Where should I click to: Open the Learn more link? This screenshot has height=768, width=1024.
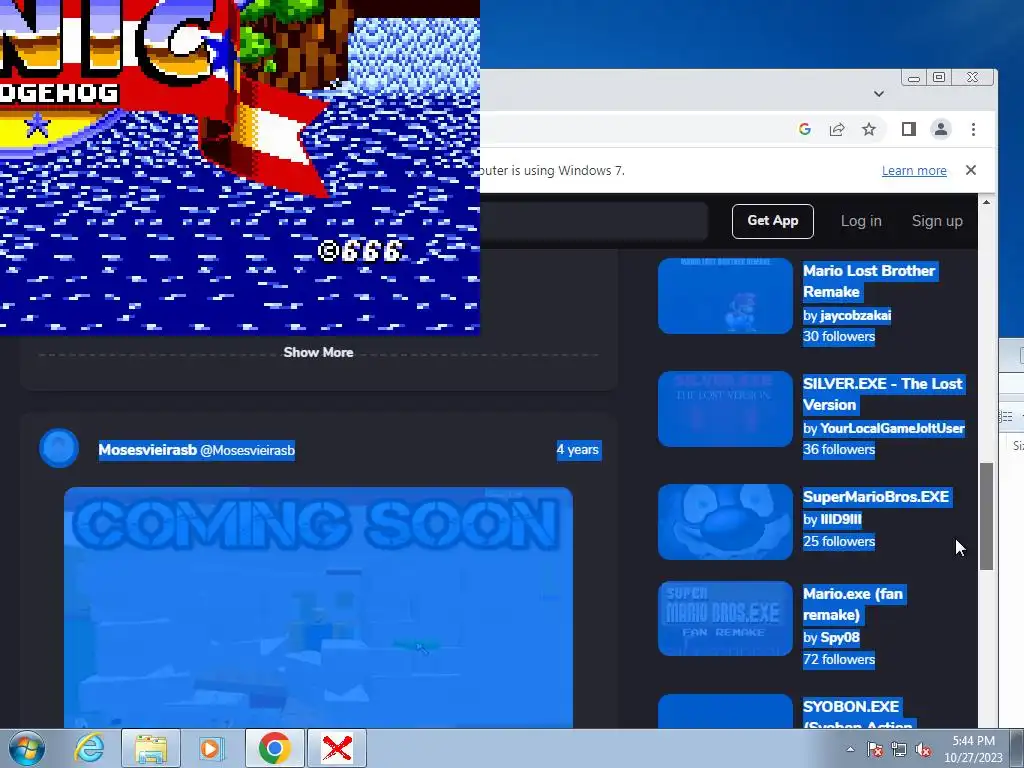(x=914, y=170)
